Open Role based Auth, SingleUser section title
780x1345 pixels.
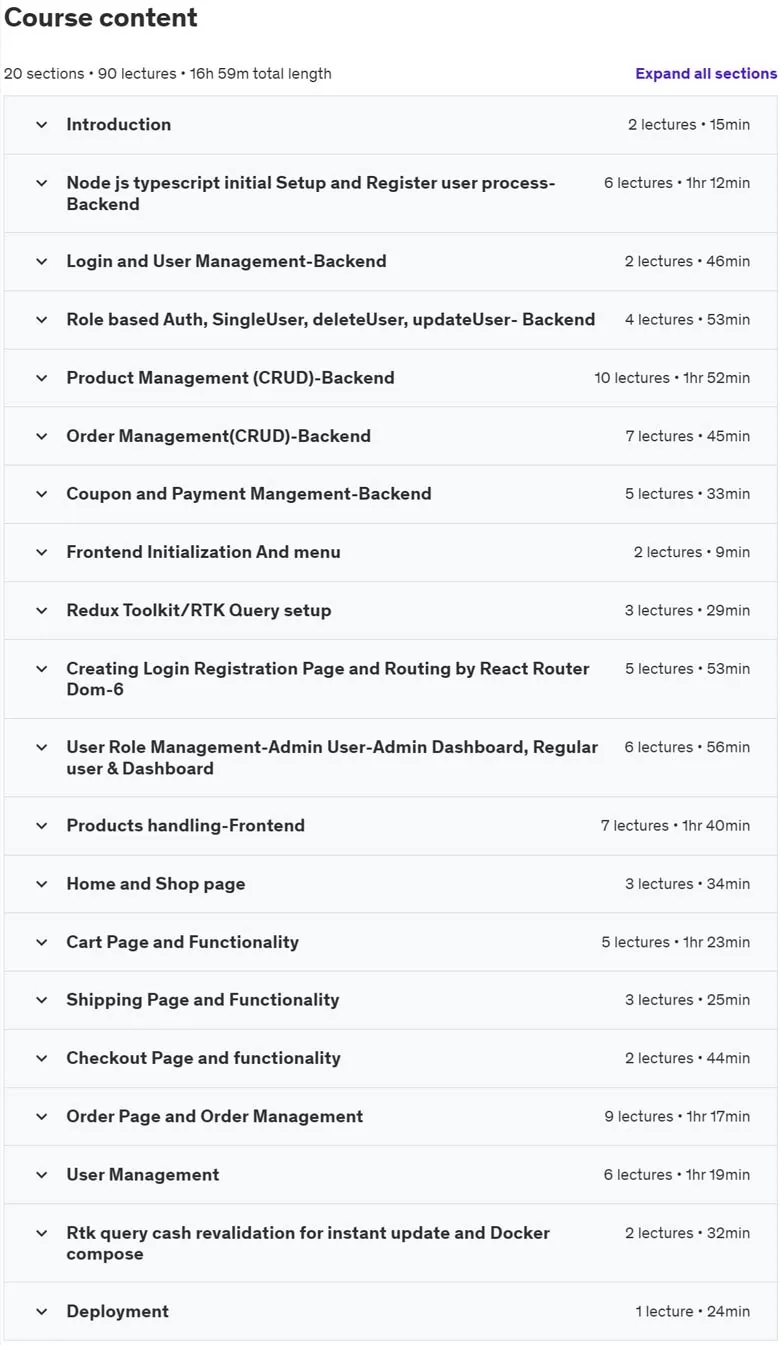click(x=331, y=320)
